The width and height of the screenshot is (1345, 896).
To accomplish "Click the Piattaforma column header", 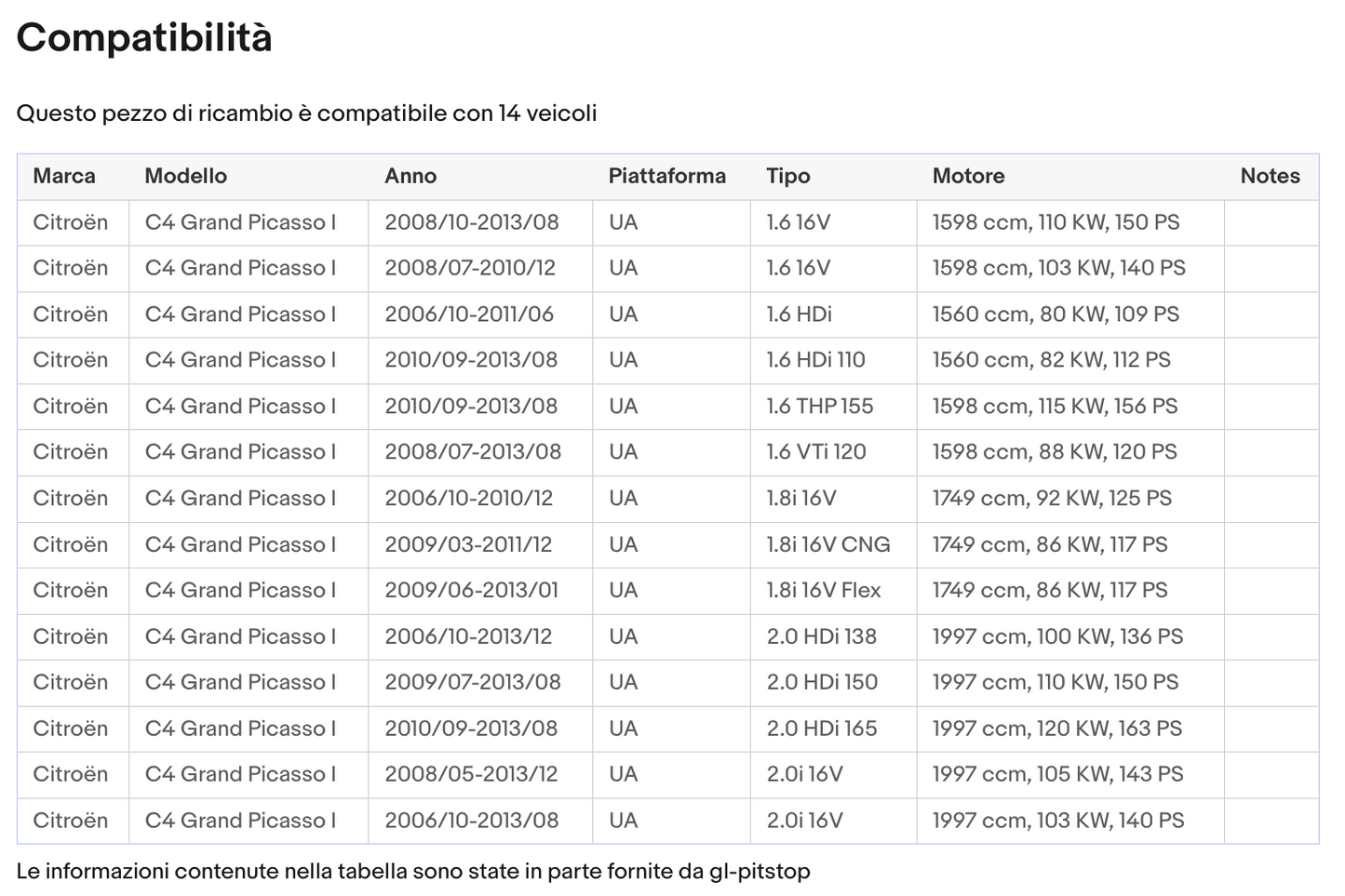I will [666, 176].
